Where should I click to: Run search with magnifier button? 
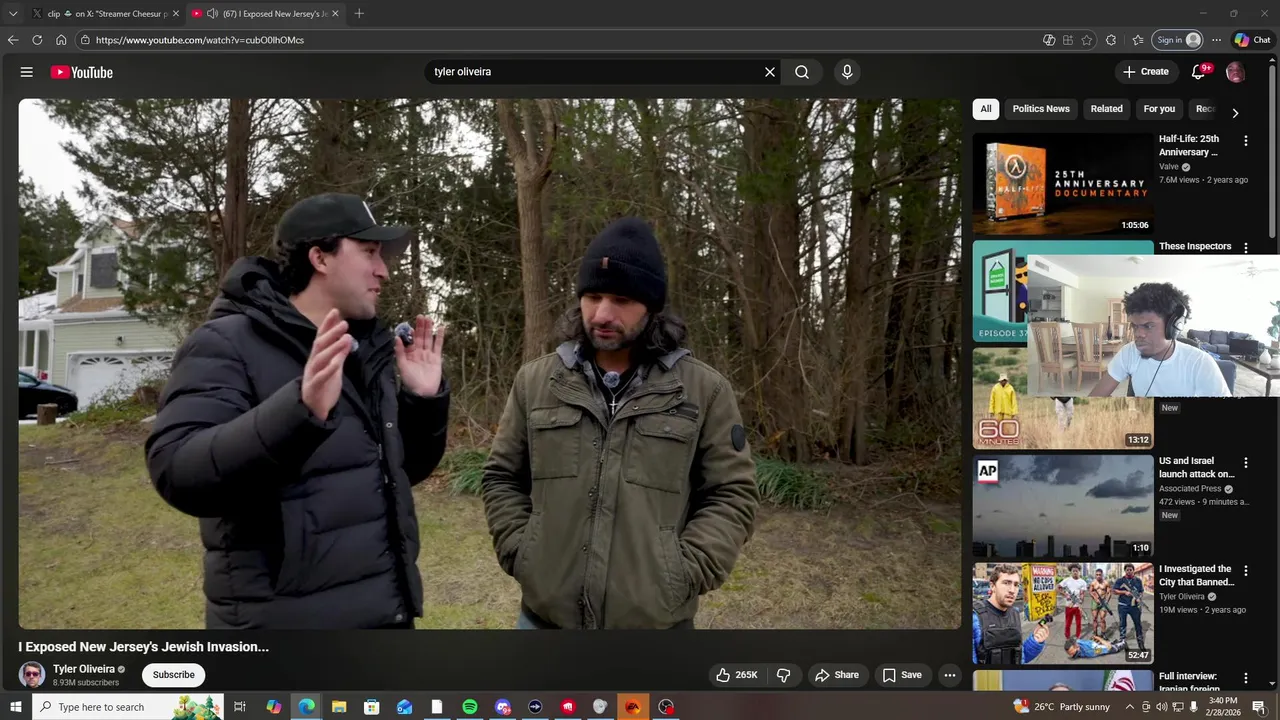(x=802, y=72)
